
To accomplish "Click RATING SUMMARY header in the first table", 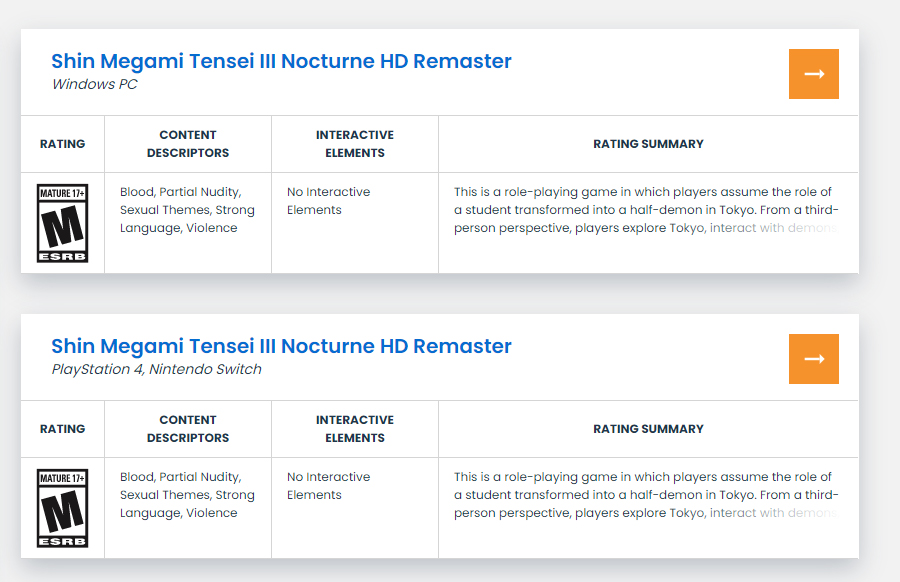I will tap(648, 144).
